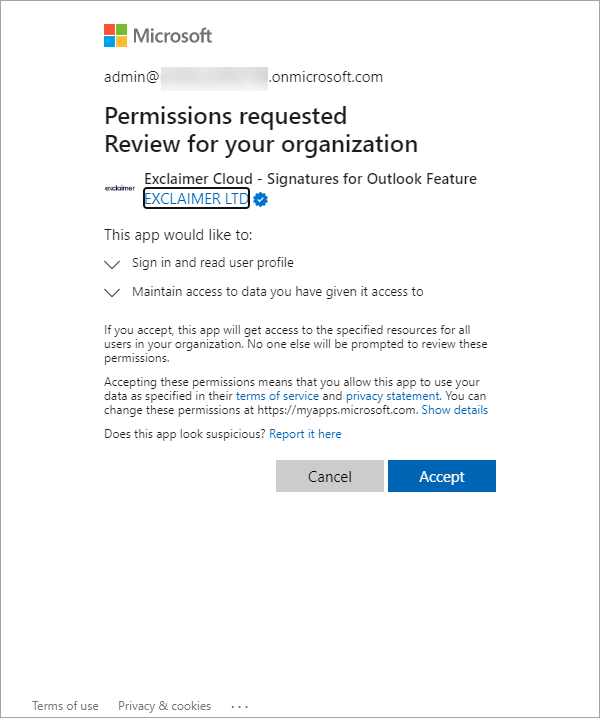
Task: Click the Microsoft four-square logo
Action: [x=115, y=36]
